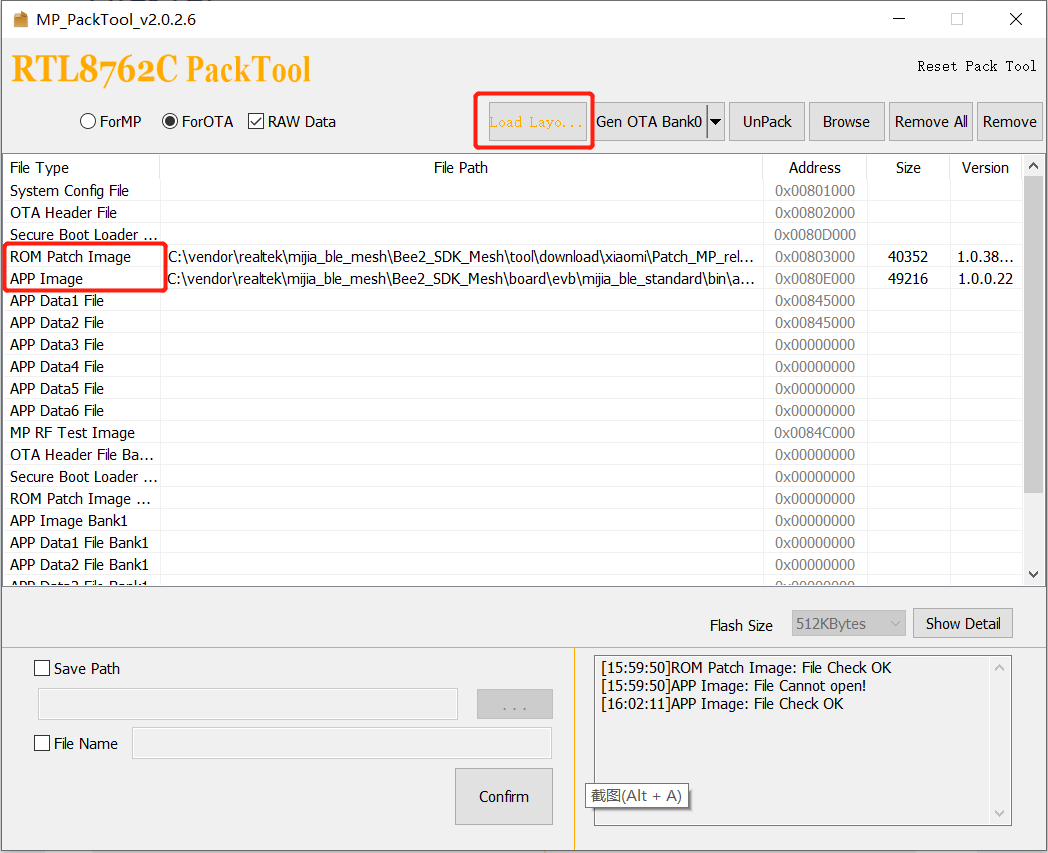
Task: Click the Remove button
Action: pos(1009,120)
